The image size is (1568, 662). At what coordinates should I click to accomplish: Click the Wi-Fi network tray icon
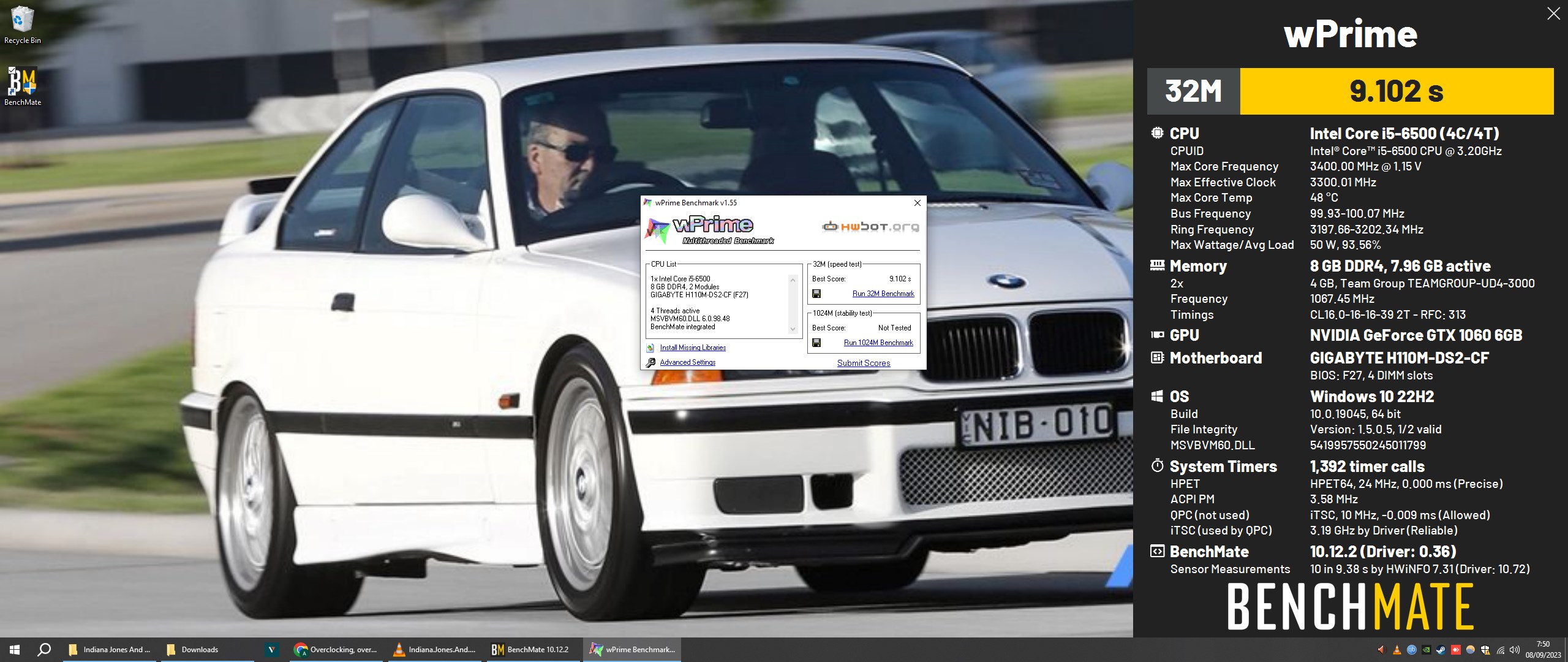tap(1501, 650)
